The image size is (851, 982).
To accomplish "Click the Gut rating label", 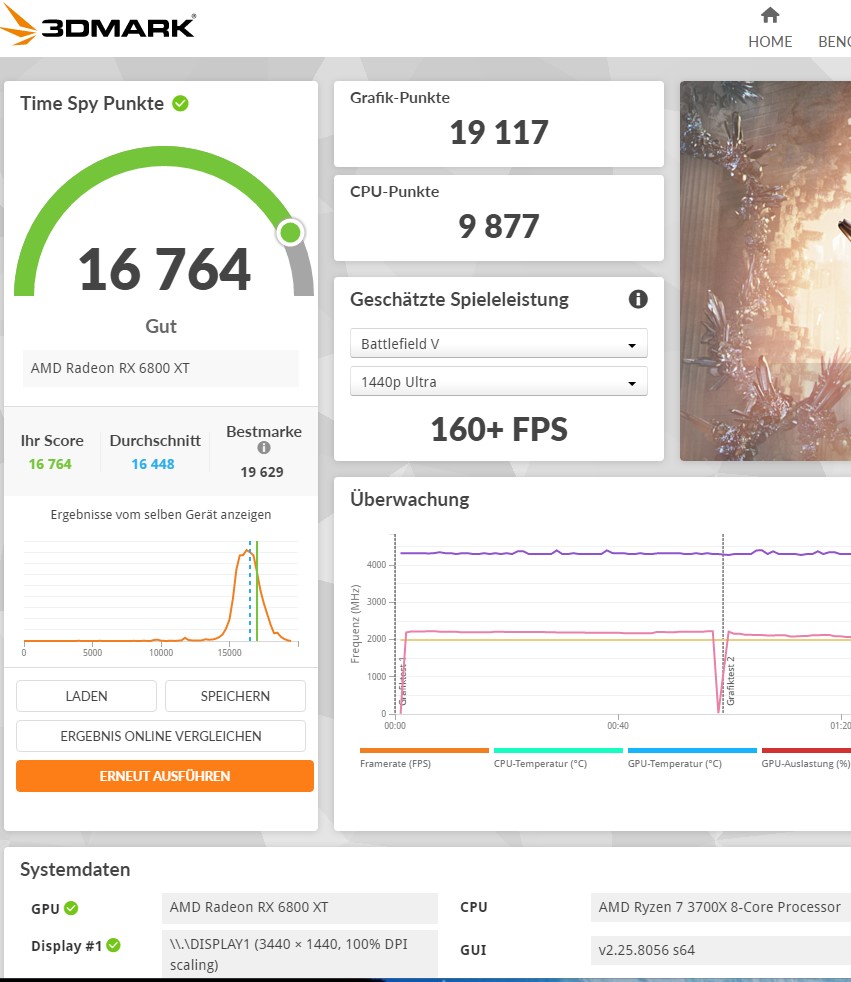I will (x=161, y=326).
